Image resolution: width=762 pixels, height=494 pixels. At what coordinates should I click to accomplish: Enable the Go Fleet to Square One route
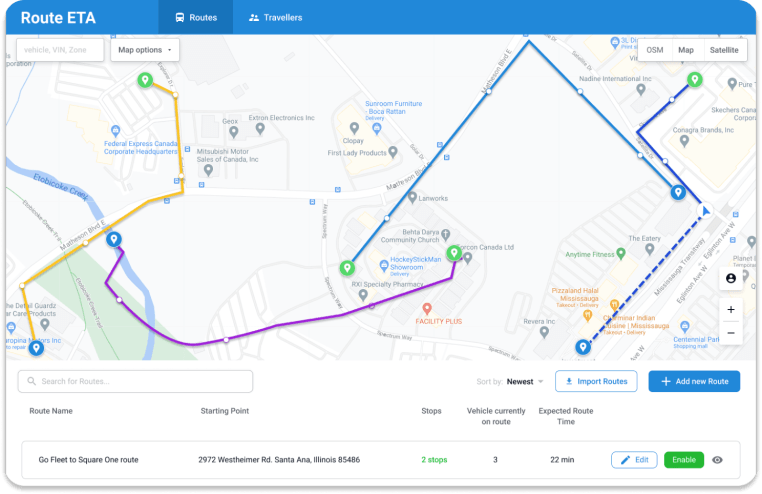click(683, 460)
